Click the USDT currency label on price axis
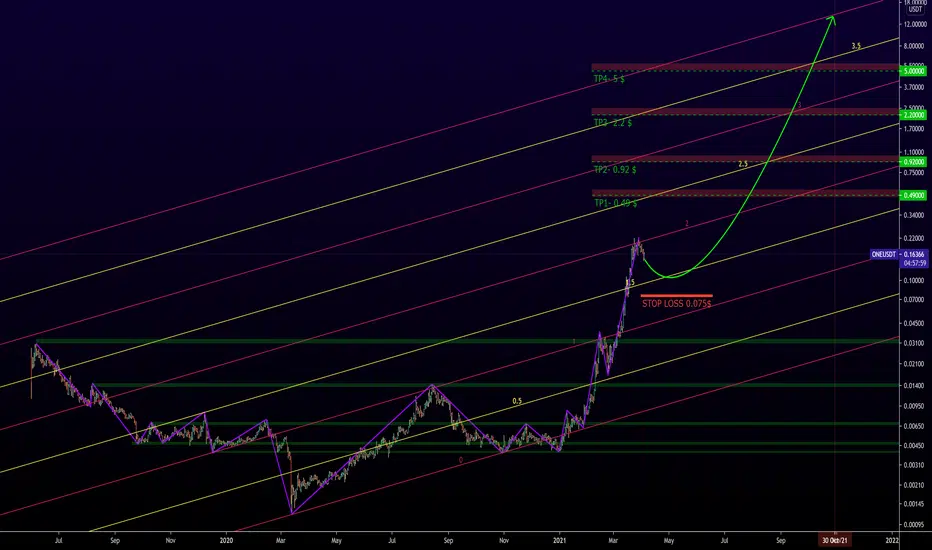 (915, 10)
